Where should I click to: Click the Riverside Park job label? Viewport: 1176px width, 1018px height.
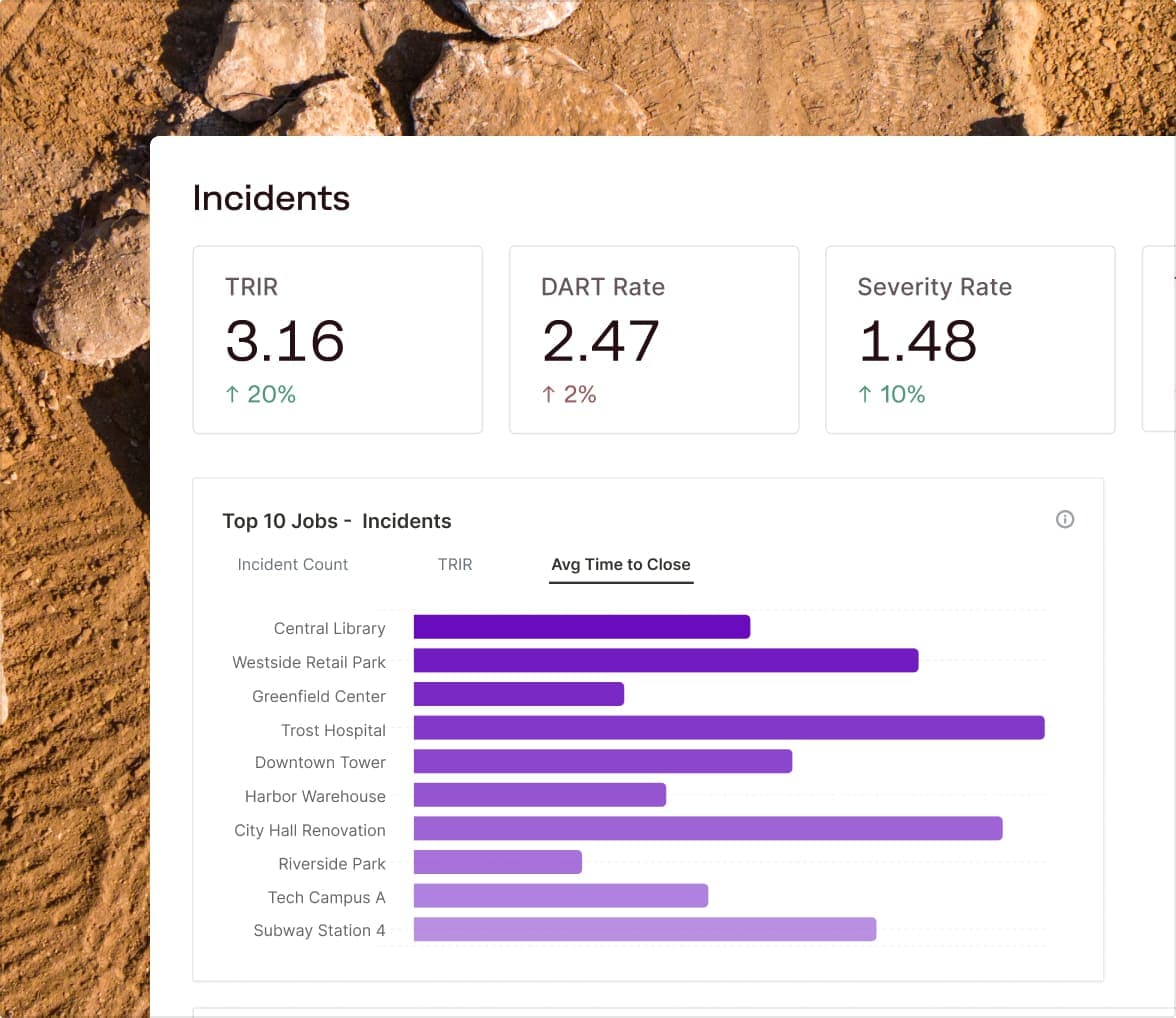332,863
